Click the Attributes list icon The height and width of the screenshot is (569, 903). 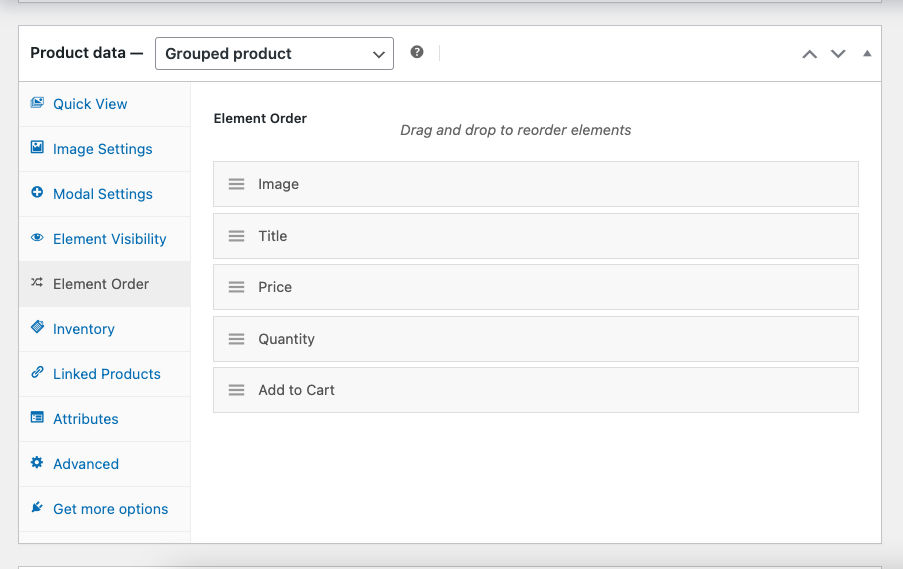[37, 418]
